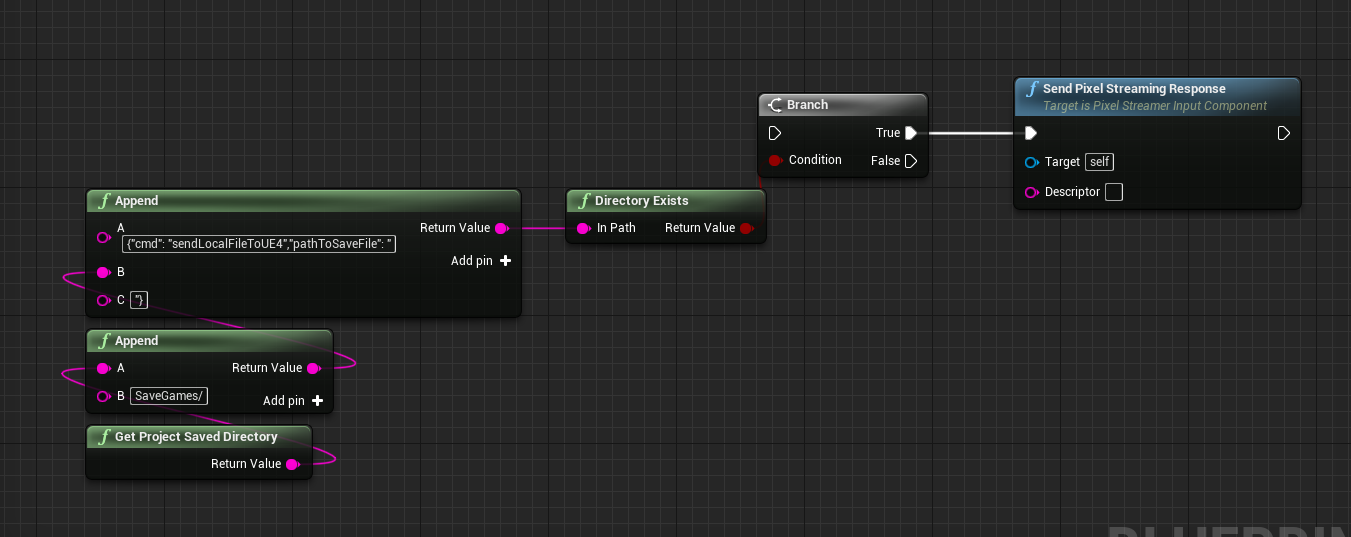
Task: Click the function icon on Get Project Saved Directory
Action: click(x=104, y=437)
